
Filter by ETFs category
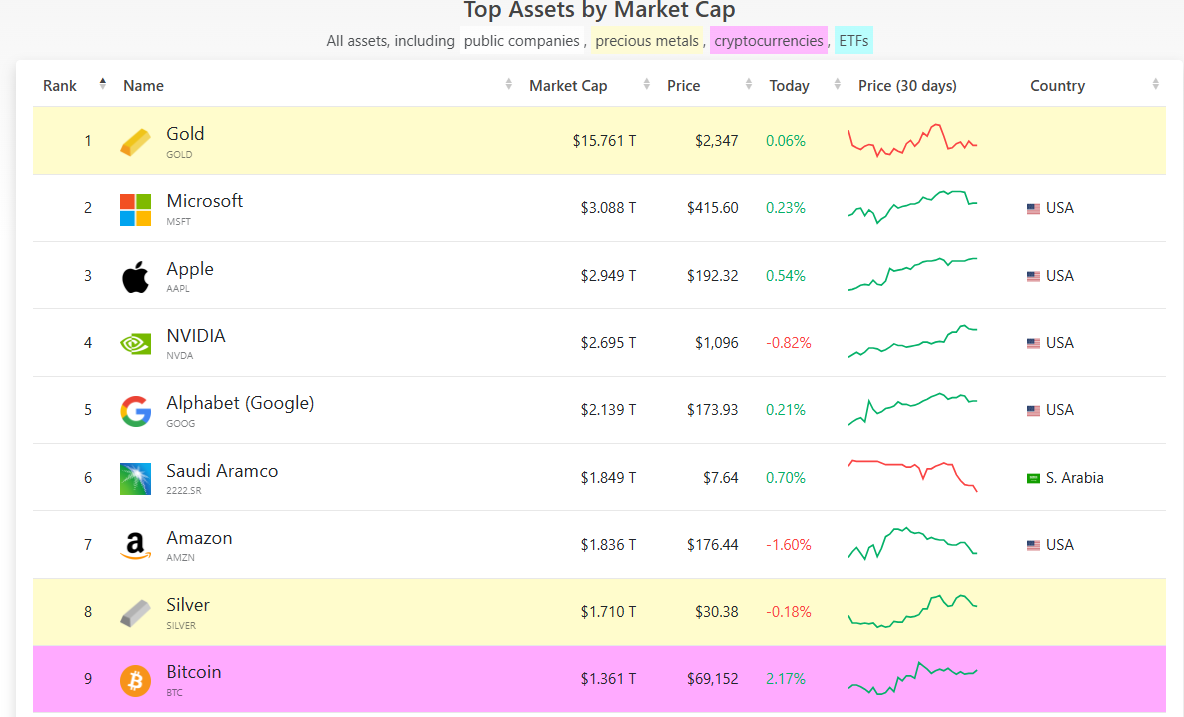[854, 41]
